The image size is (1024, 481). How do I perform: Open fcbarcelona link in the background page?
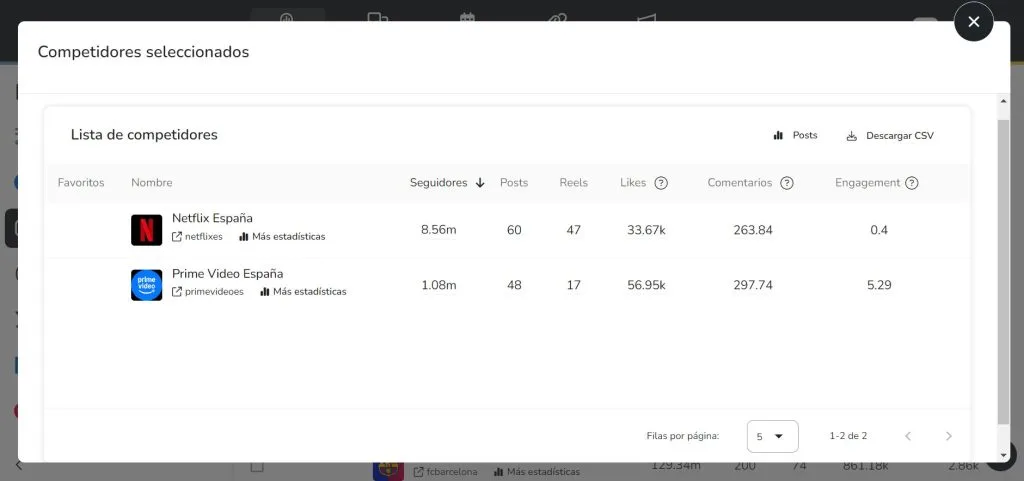(x=445, y=471)
